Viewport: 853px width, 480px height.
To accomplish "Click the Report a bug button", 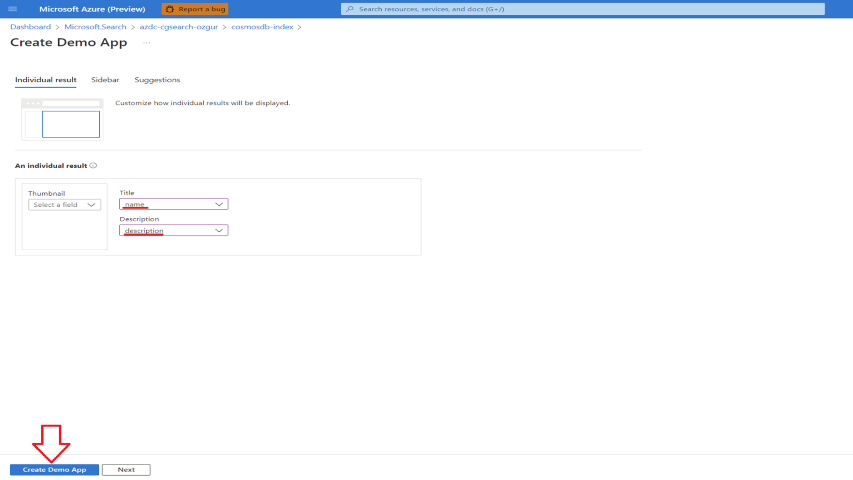I will (x=195, y=9).
